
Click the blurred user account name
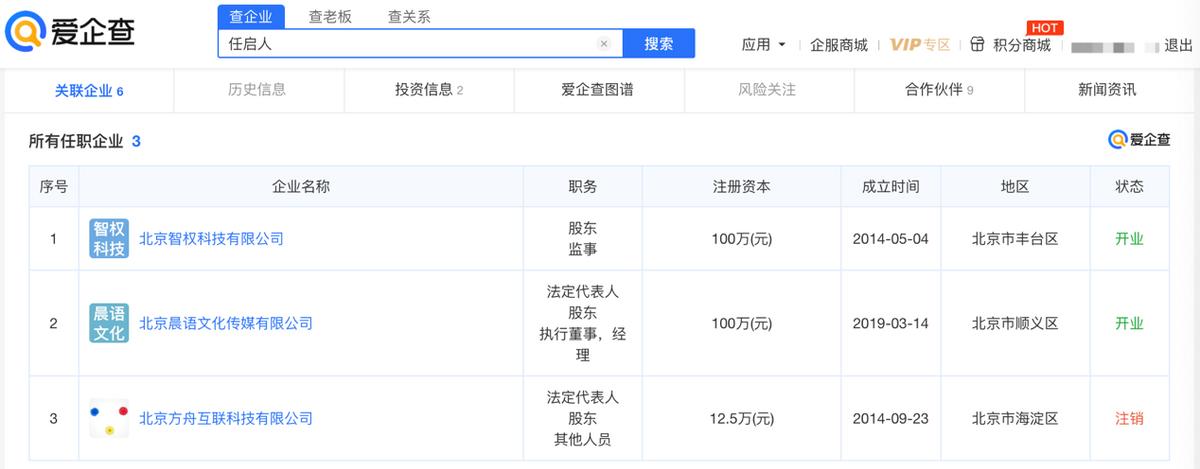point(1113,46)
